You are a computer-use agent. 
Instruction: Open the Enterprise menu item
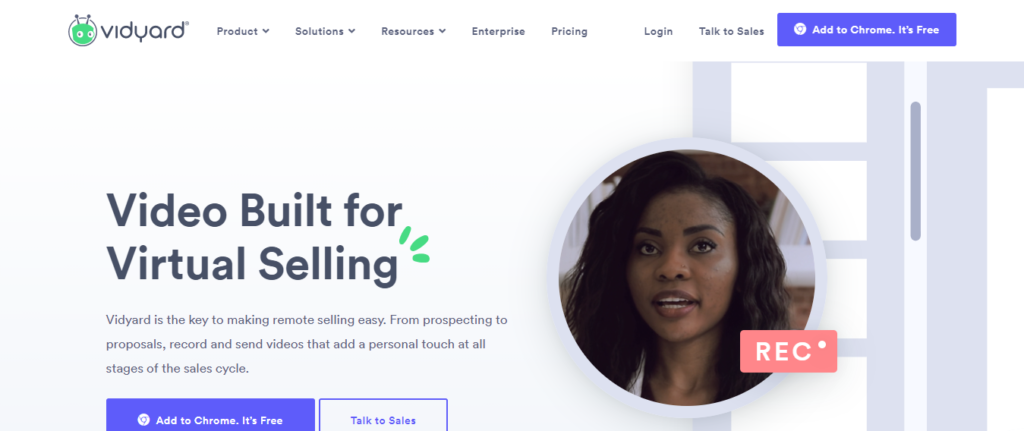498,31
